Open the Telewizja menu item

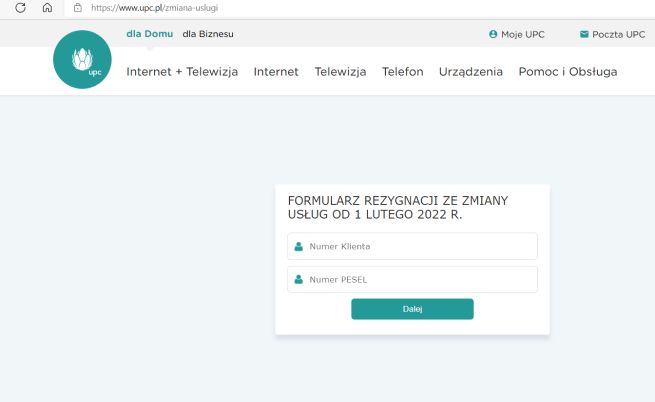(x=340, y=71)
